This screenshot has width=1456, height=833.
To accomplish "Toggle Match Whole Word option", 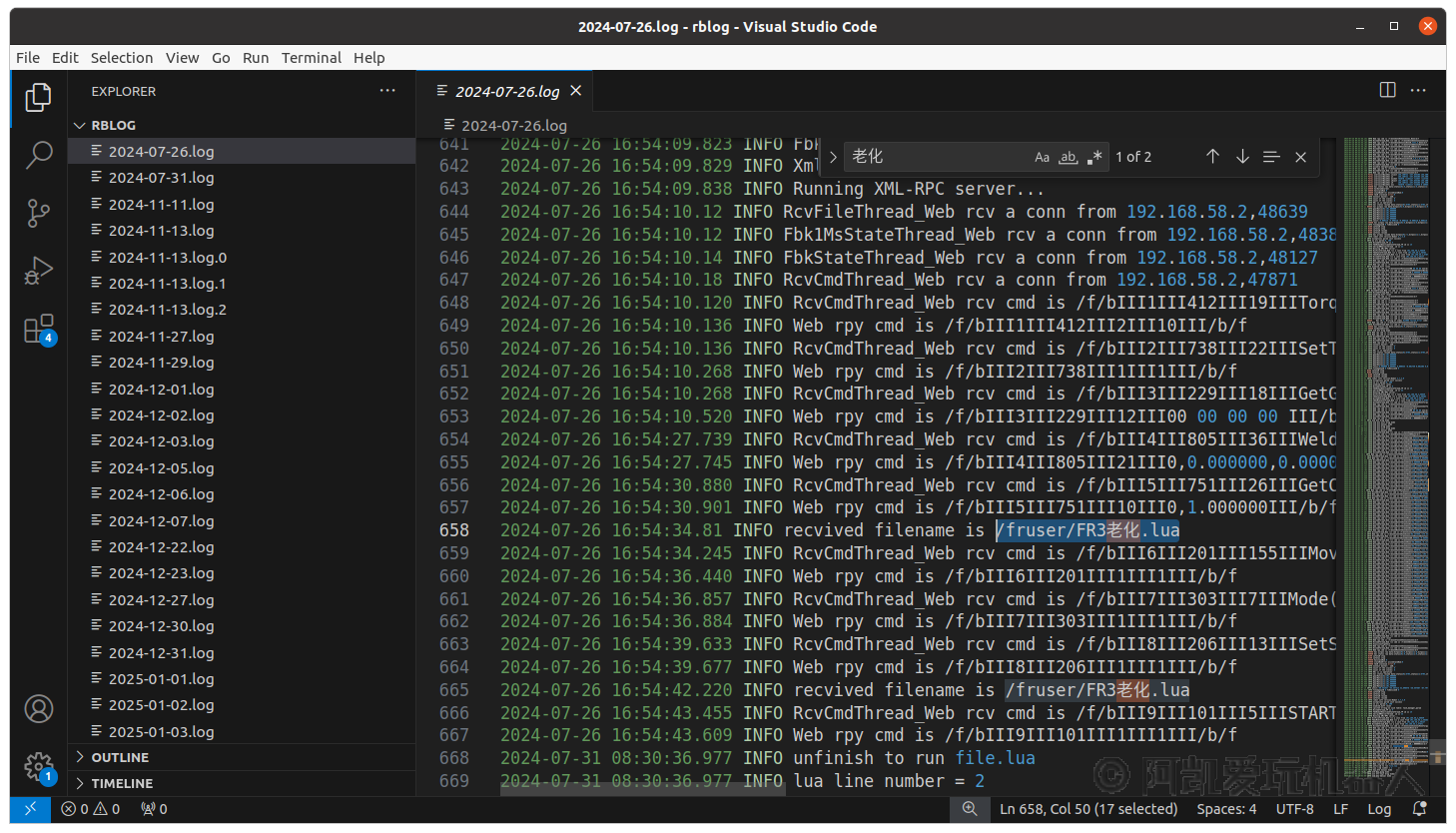I will tap(1069, 157).
